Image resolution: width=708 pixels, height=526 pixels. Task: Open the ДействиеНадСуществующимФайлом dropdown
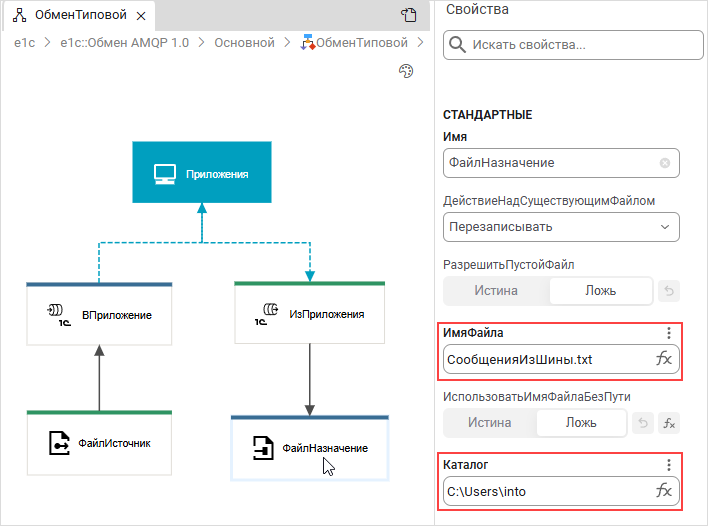561,227
